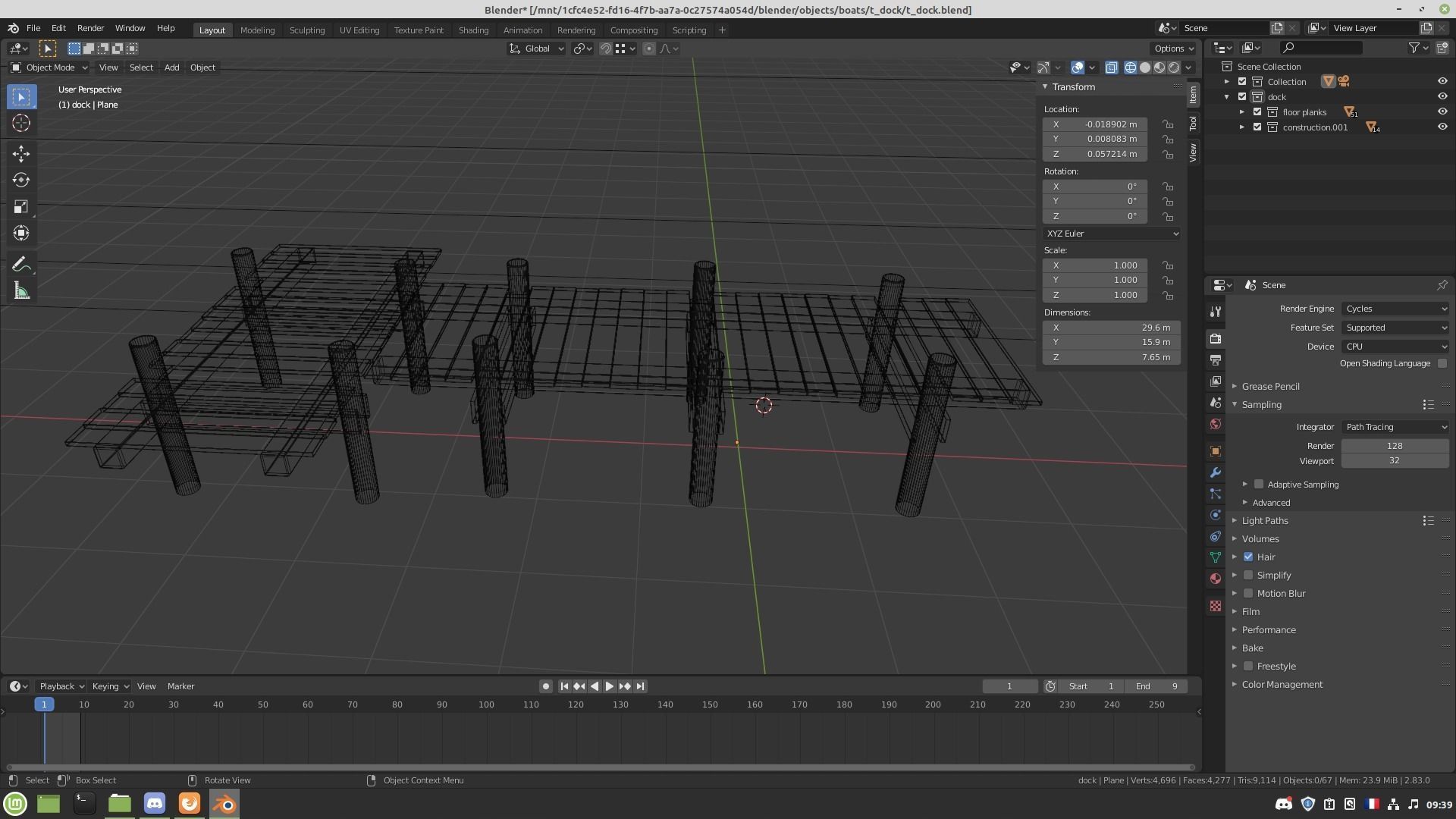
Task: Enable the Freestyle checkbox
Action: pos(1248,667)
